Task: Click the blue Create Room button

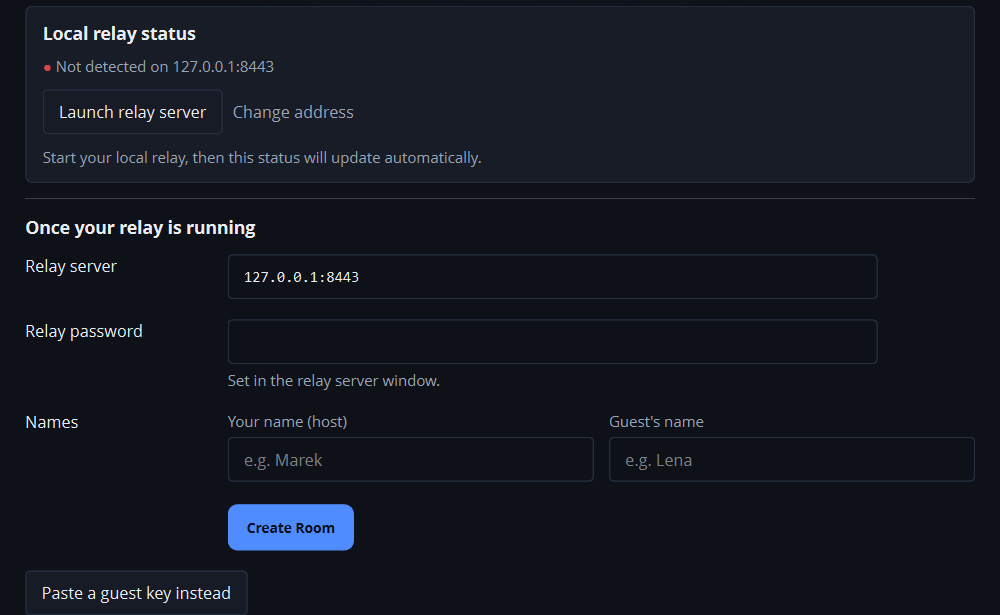Action: tap(291, 528)
